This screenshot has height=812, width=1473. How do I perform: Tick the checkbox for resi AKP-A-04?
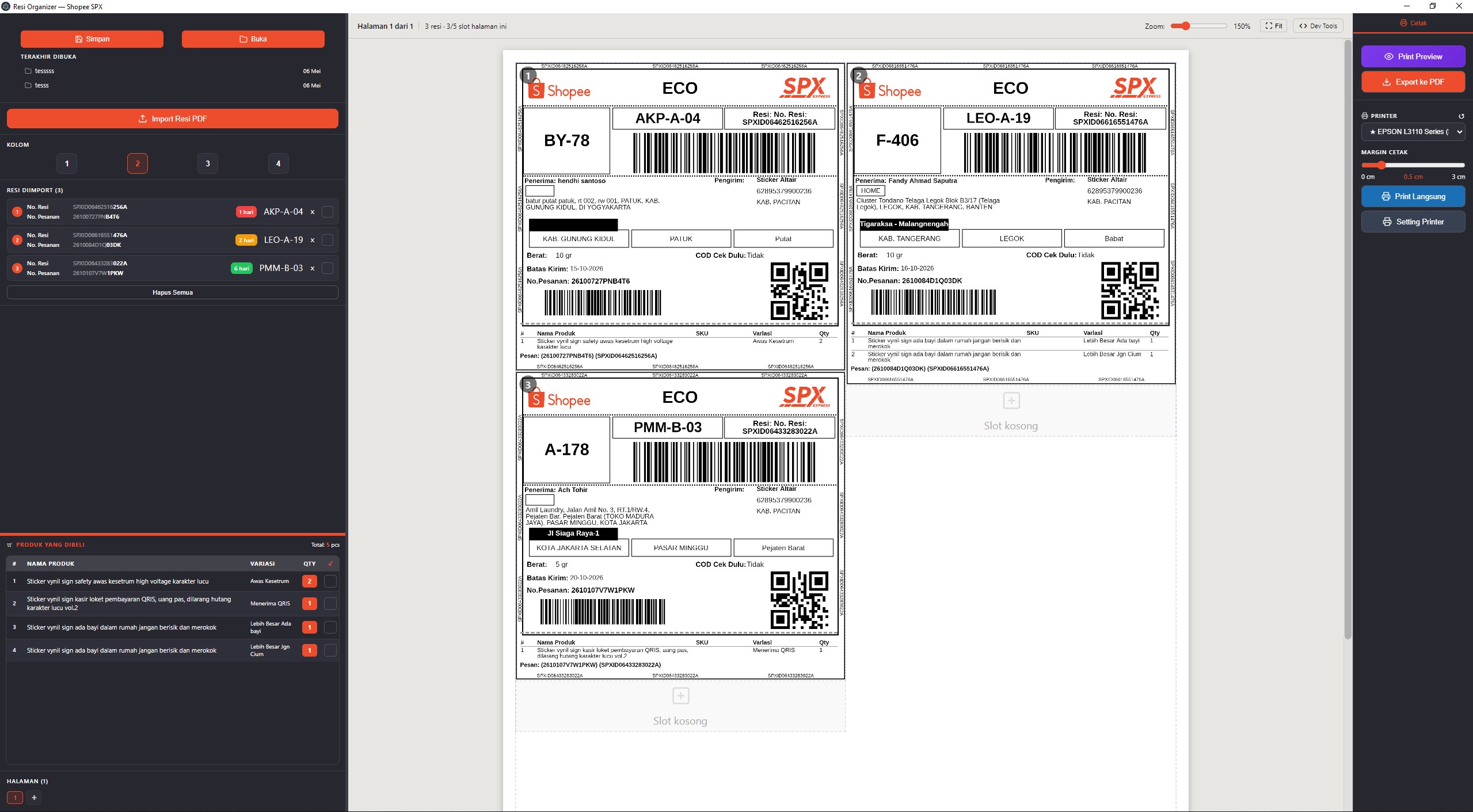pyautogui.click(x=328, y=212)
